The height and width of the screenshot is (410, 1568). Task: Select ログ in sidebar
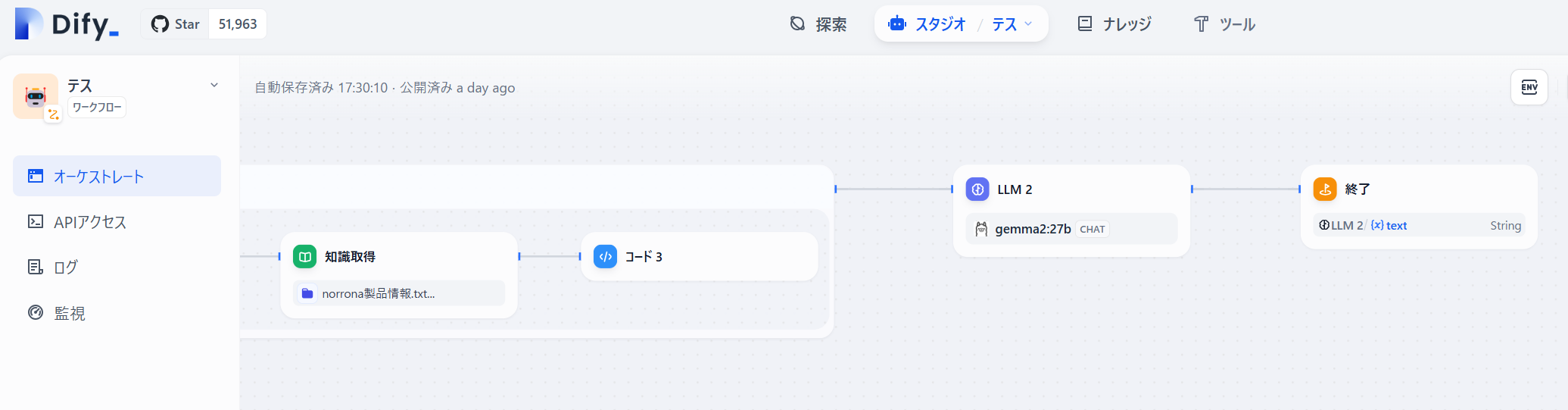(117, 267)
